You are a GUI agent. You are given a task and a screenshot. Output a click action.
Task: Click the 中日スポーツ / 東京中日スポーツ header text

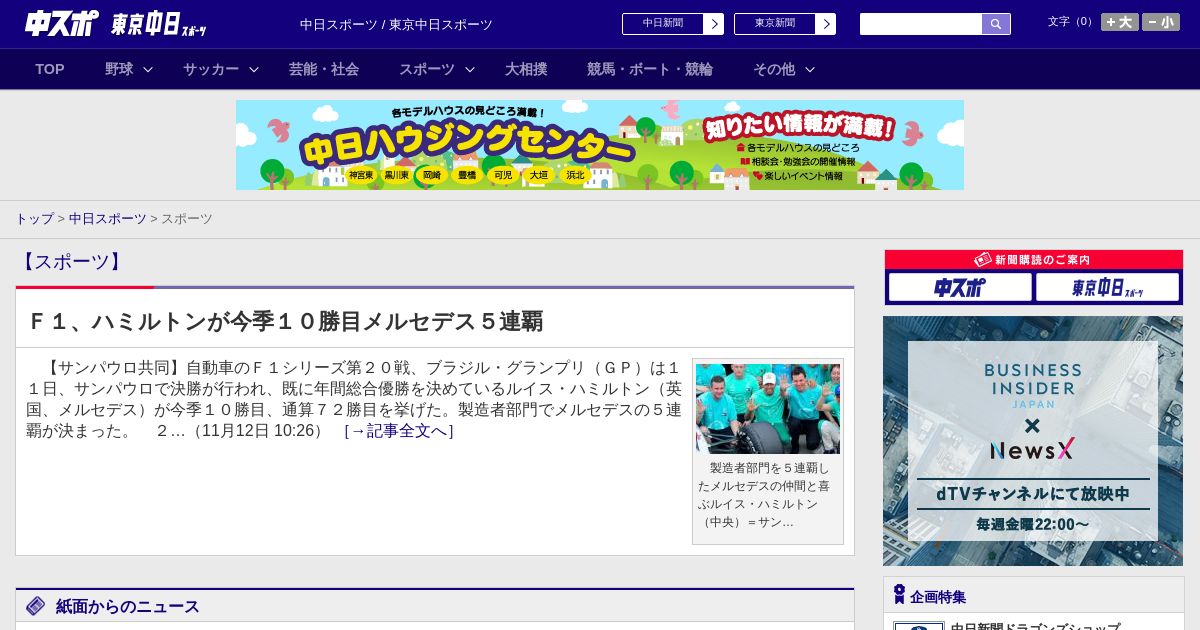coord(396,24)
